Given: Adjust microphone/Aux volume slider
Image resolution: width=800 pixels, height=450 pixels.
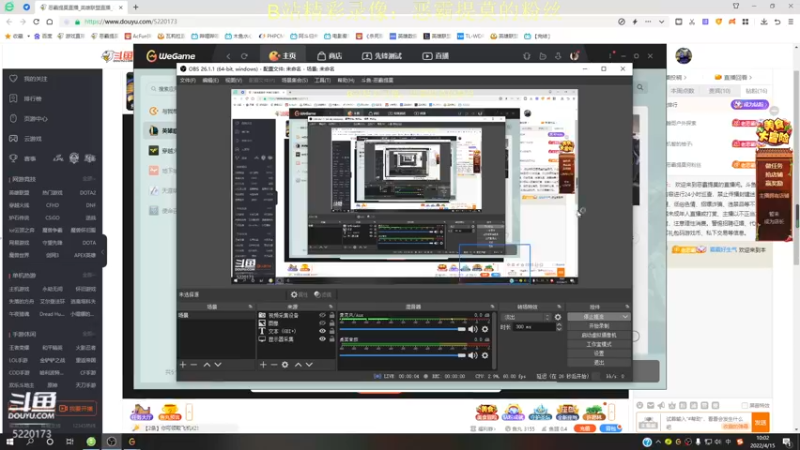Looking at the screenshot, I should pyautogui.click(x=403, y=329).
